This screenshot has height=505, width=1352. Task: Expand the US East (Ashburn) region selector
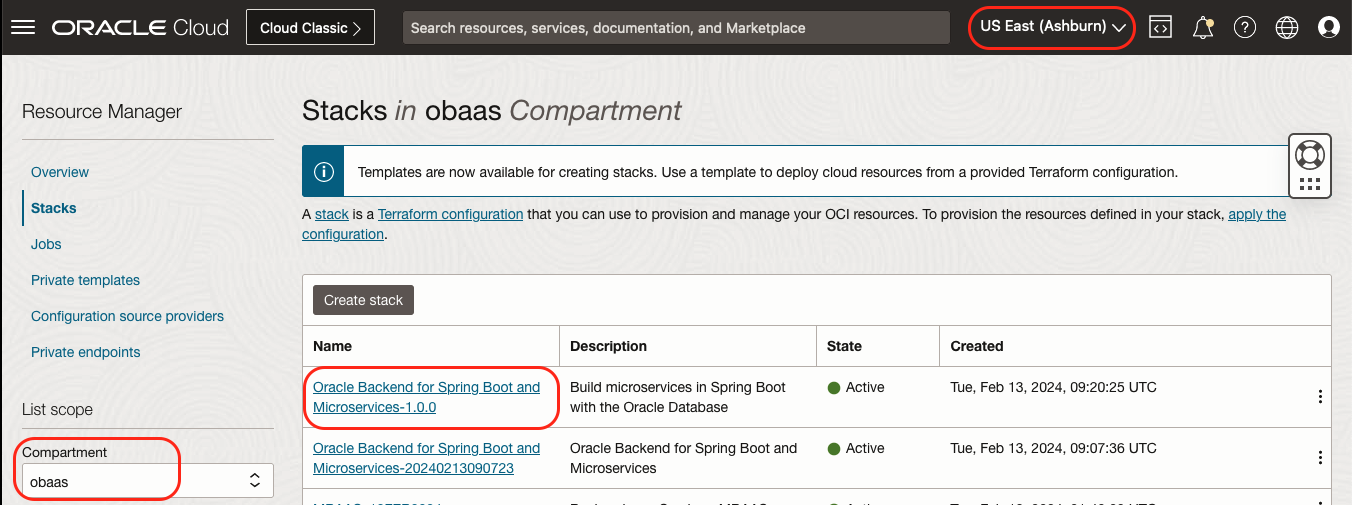[x=1052, y=27]
